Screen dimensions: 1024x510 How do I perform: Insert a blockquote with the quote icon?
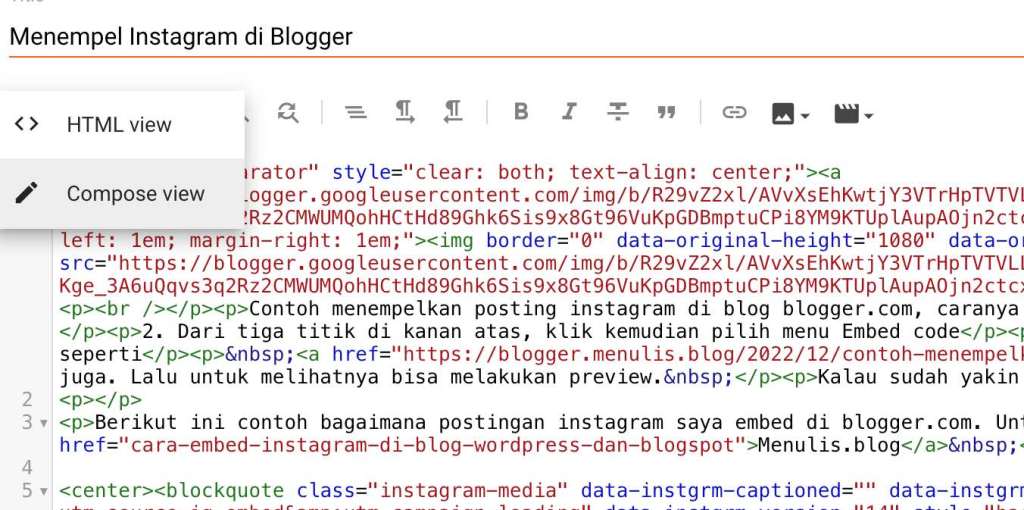[x=666, y=113]
